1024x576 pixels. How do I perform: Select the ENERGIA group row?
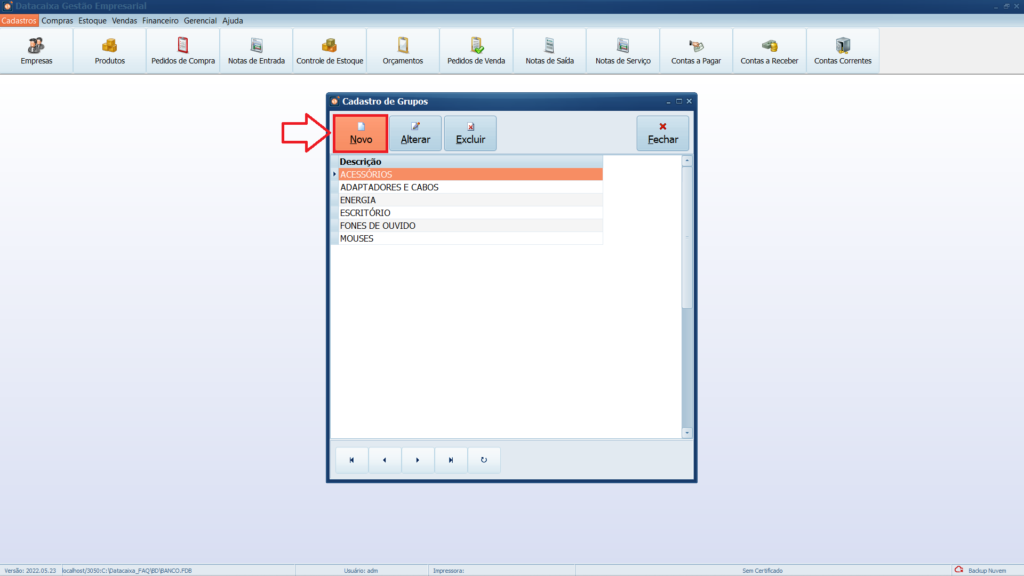click(x=470, y=200)
